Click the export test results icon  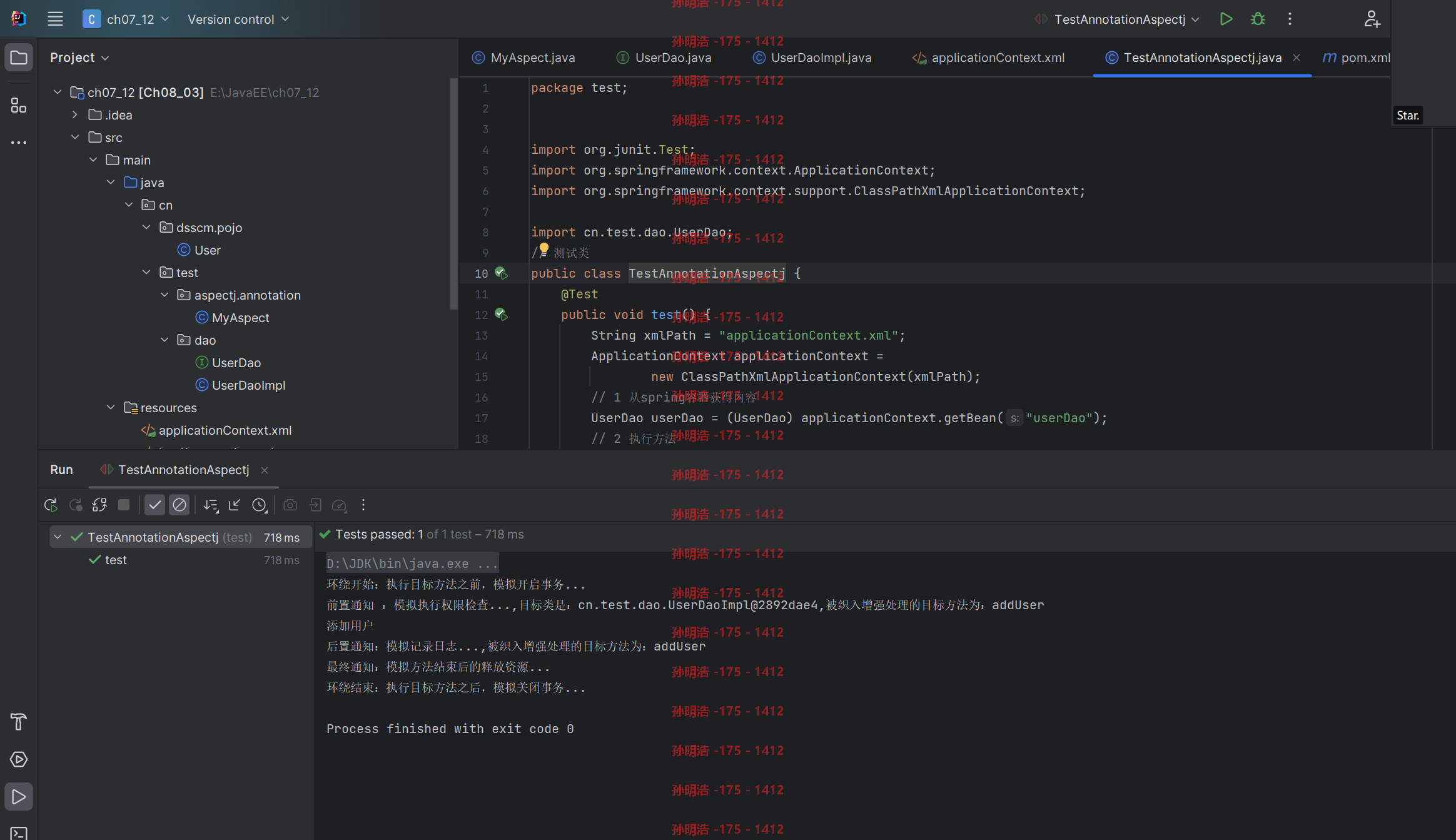(x=315, y=505)
